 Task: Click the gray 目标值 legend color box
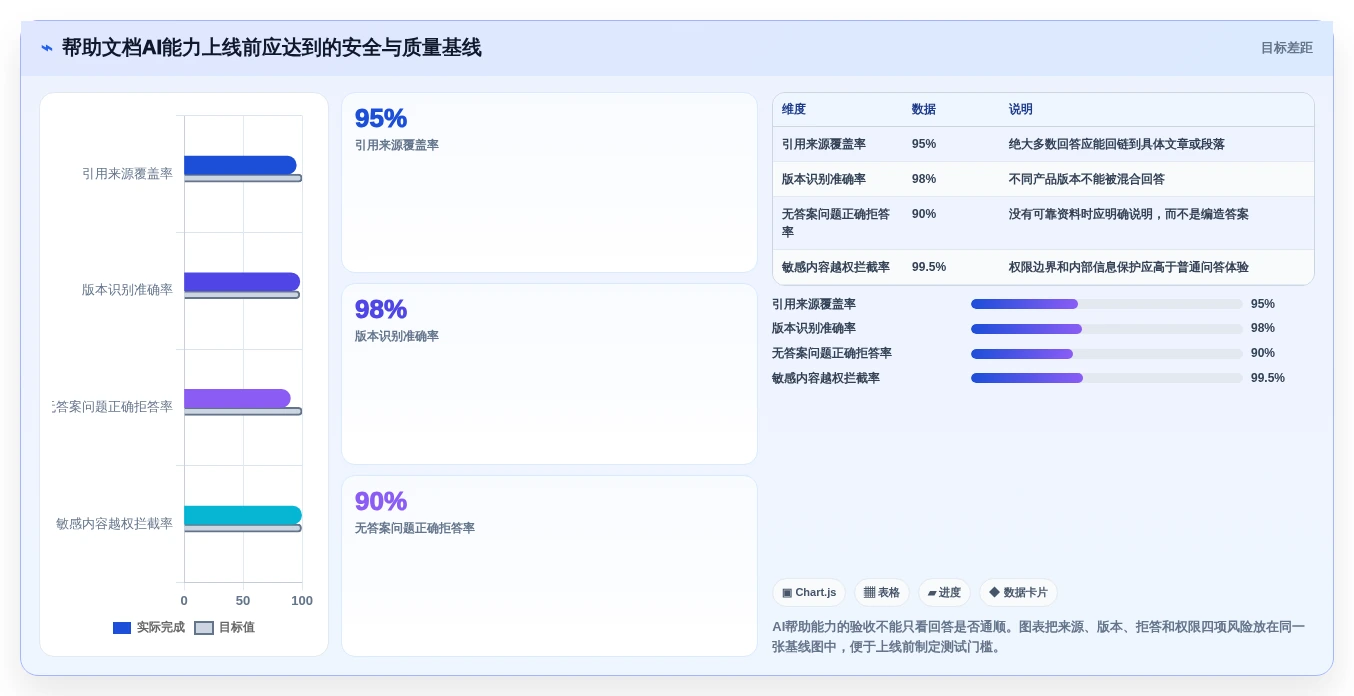point(204,628)
